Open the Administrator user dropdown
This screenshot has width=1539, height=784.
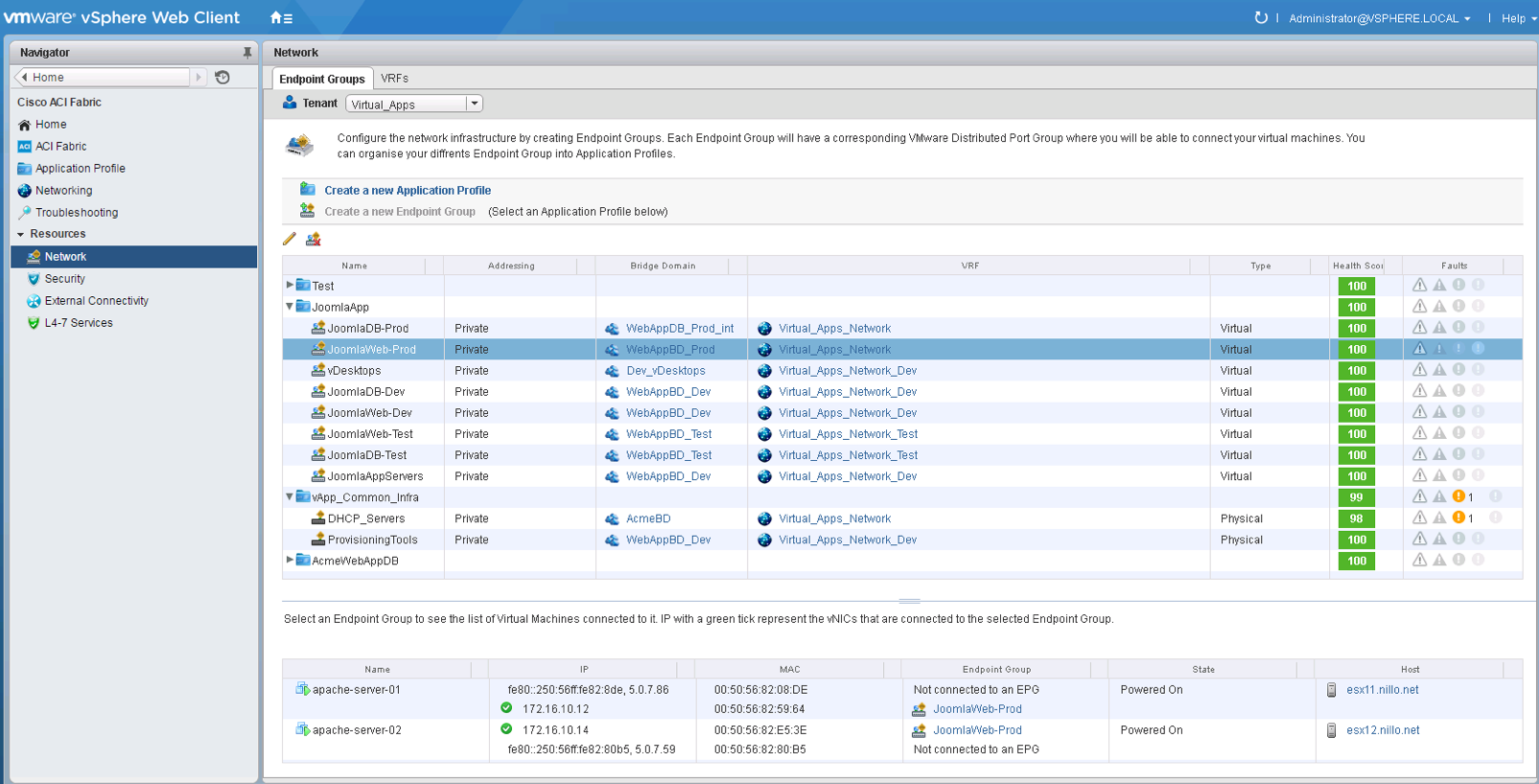[1379, 18]
